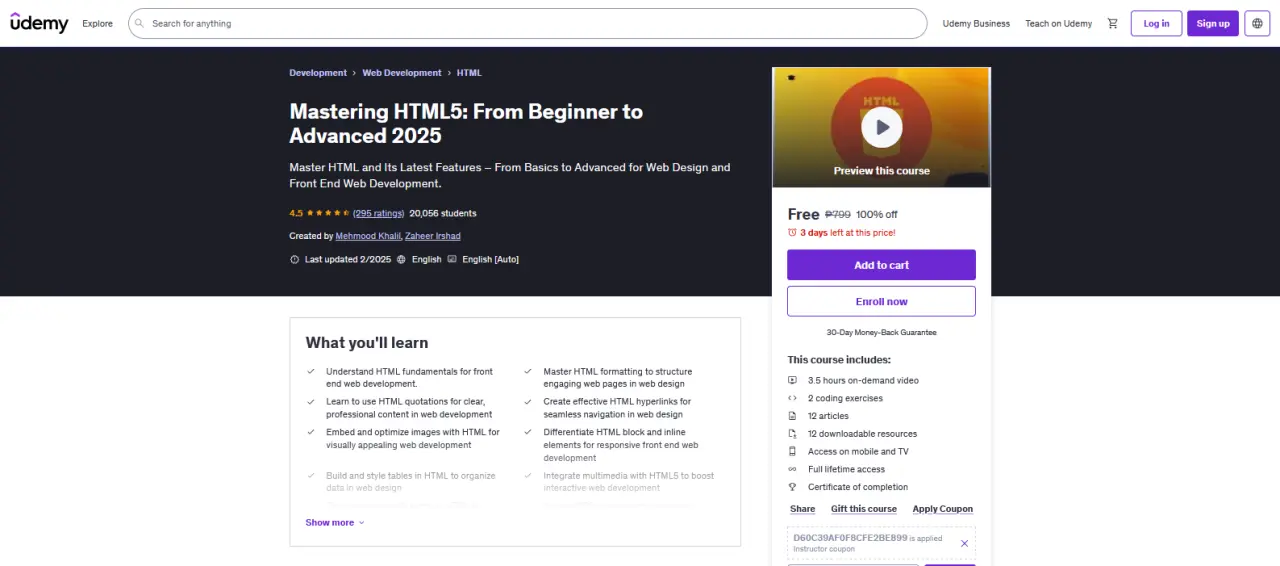Click the course title Mastering HTML5 heading
Viewport: 1280px width, 566px height.
[466, 124]
